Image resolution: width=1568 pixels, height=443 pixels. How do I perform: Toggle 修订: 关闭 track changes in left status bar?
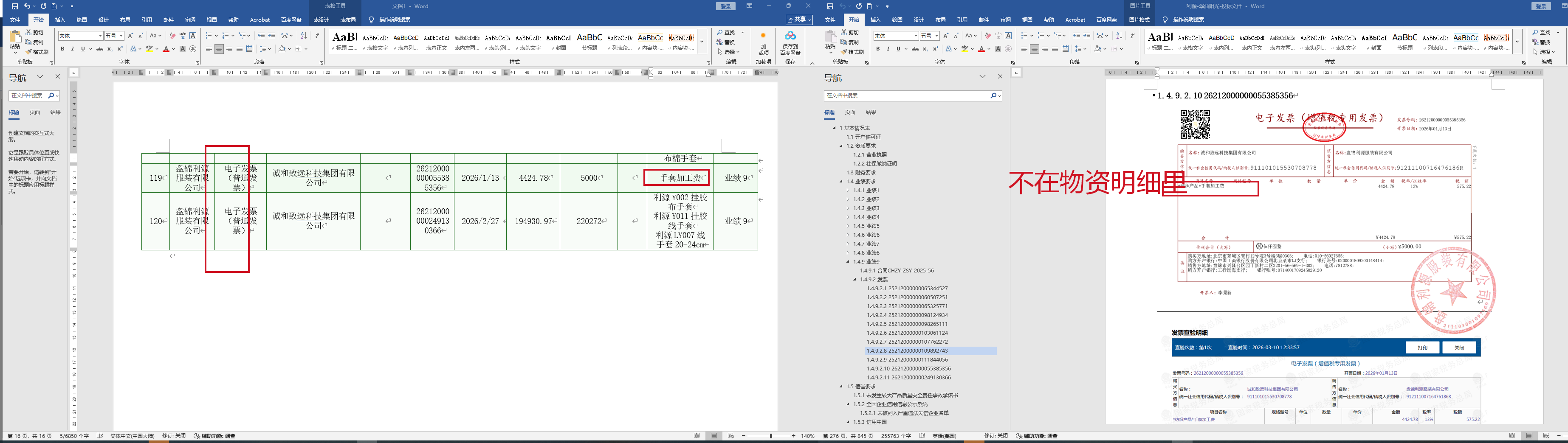pyautogui.click(x=174, y=436)
